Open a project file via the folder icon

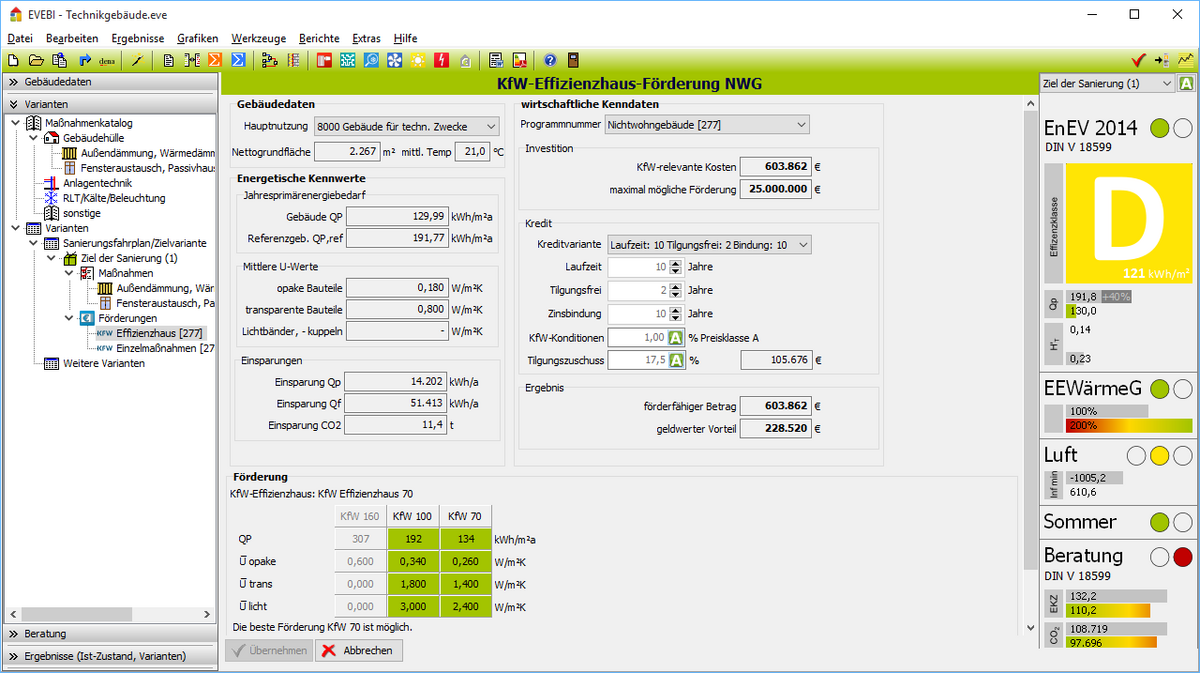click(x=37, y=60)
